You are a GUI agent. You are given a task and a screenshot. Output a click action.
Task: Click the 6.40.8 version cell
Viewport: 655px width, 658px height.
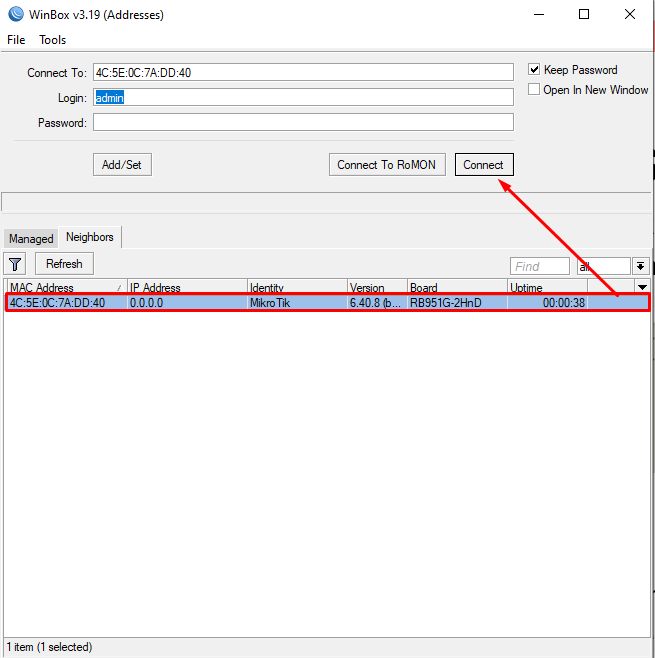point(375,303)
